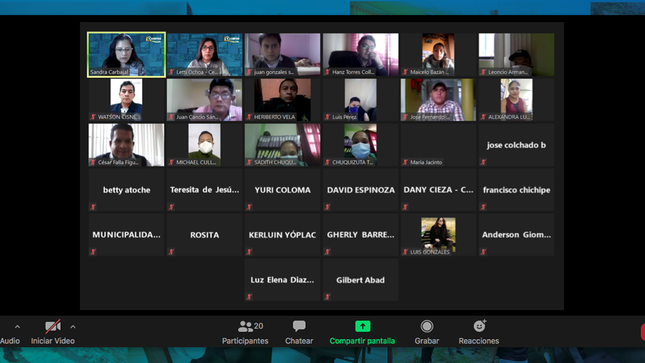This screenshot has height=363, width=645.
Task: Expand the audio options chevron
Action: point(17,327)
